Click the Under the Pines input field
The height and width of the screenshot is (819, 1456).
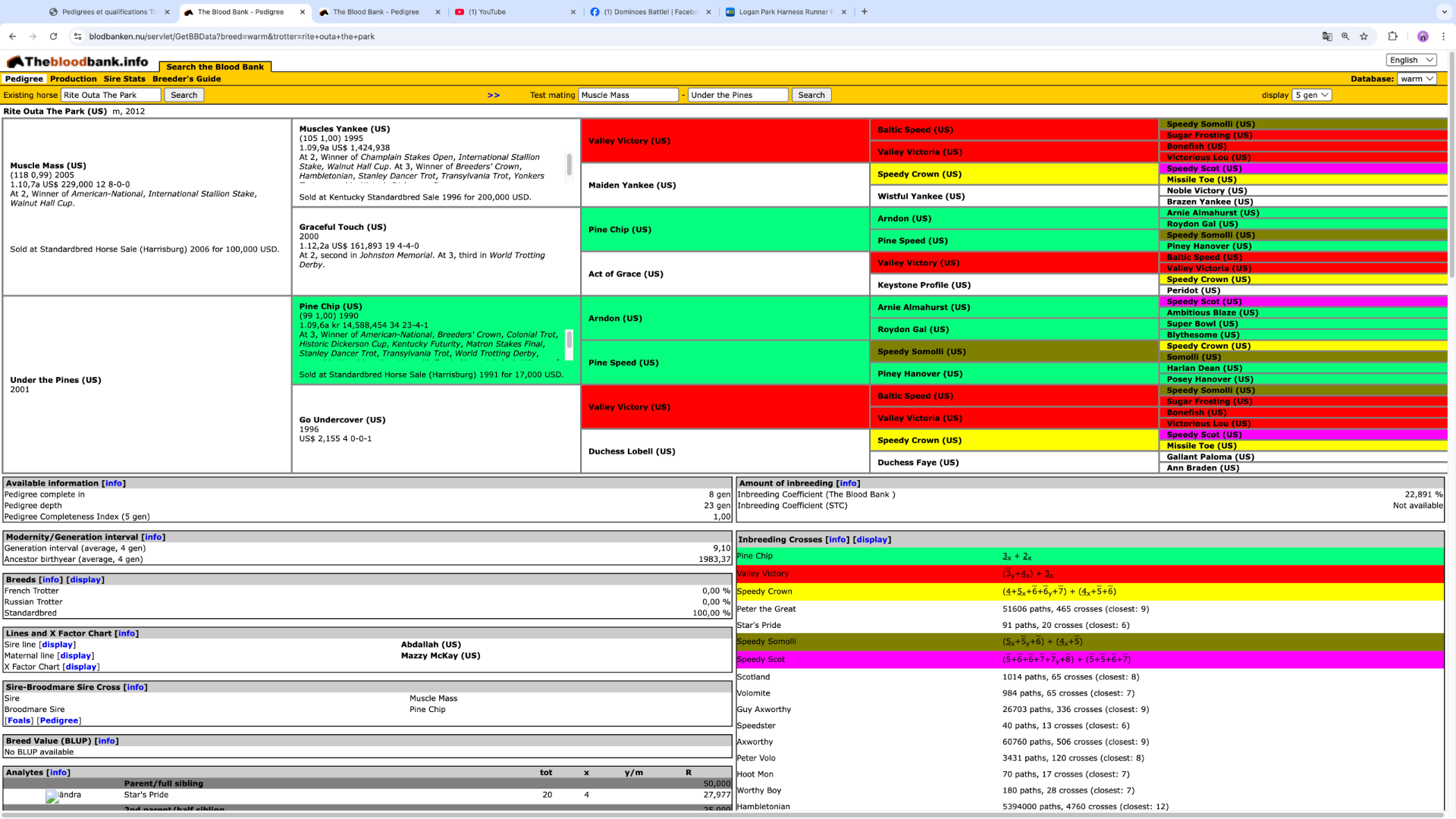click(739, 95)
